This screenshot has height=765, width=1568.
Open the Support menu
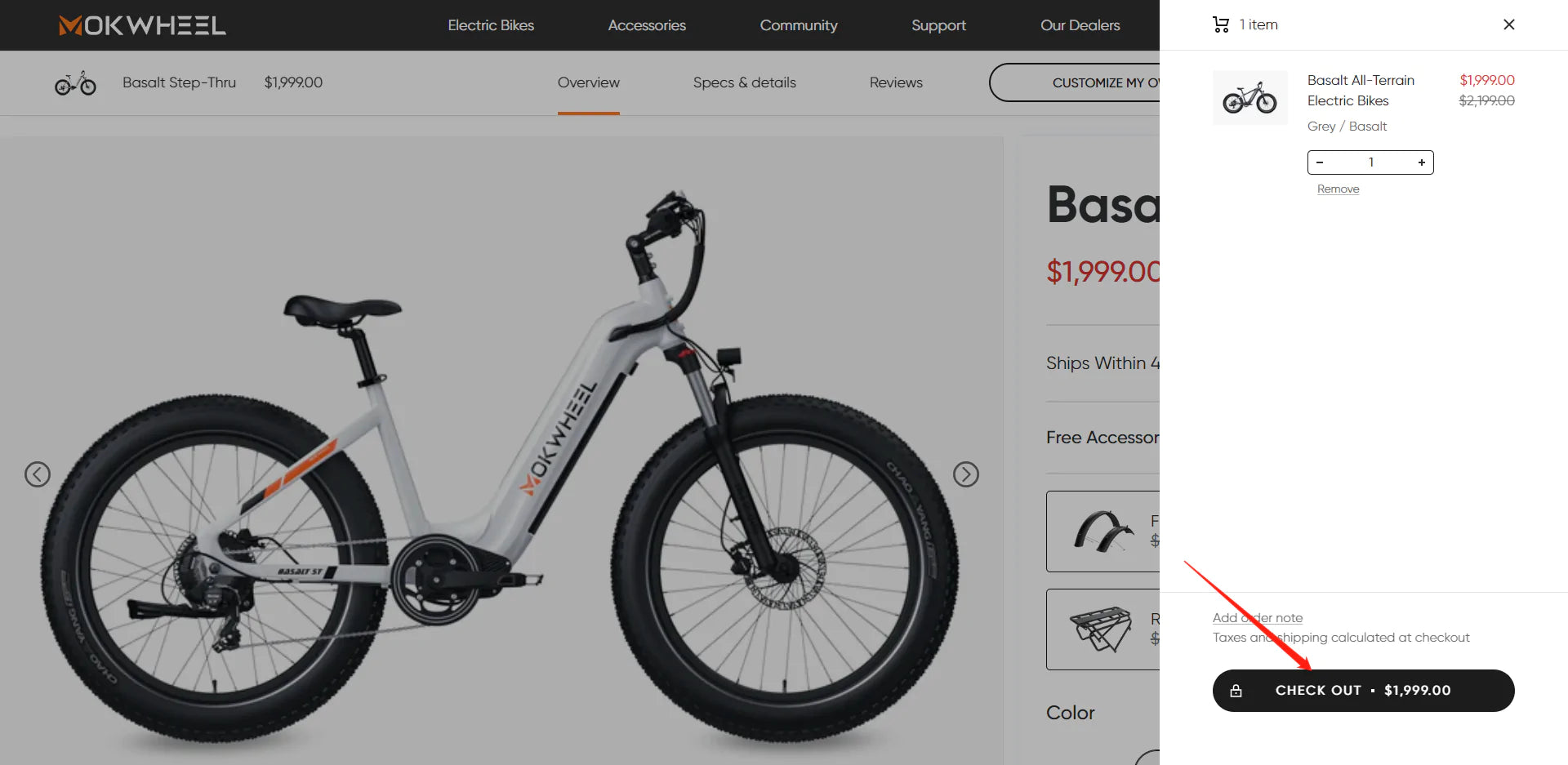click(x=938, y=25)
